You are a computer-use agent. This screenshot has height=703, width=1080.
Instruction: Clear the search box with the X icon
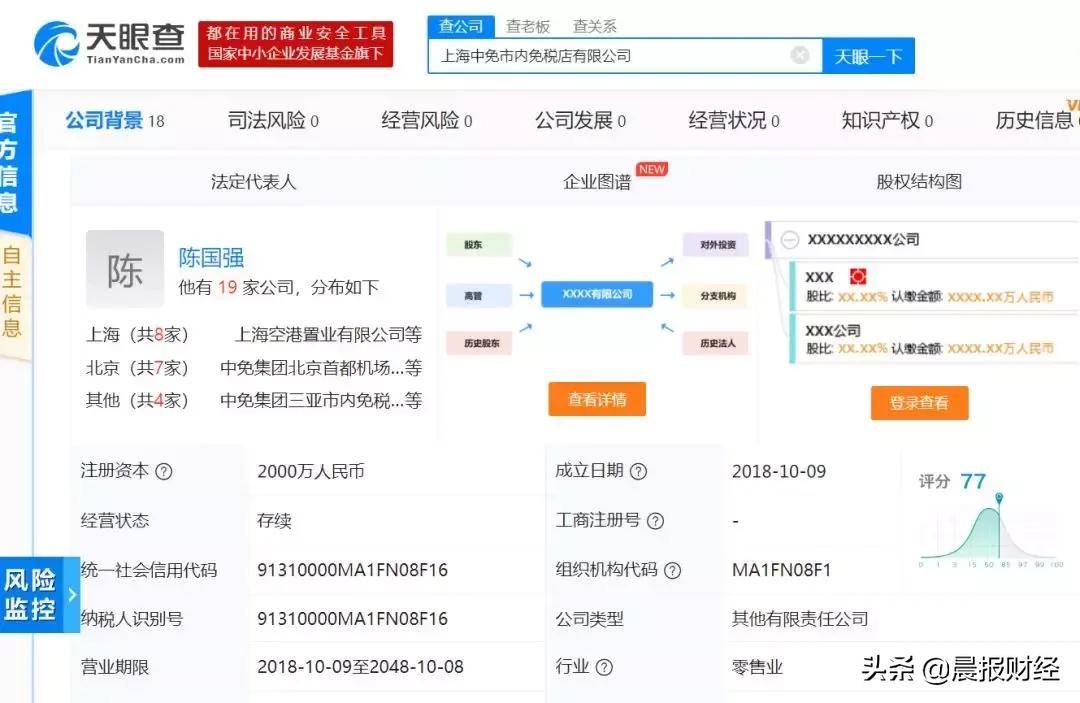(799, 55)
